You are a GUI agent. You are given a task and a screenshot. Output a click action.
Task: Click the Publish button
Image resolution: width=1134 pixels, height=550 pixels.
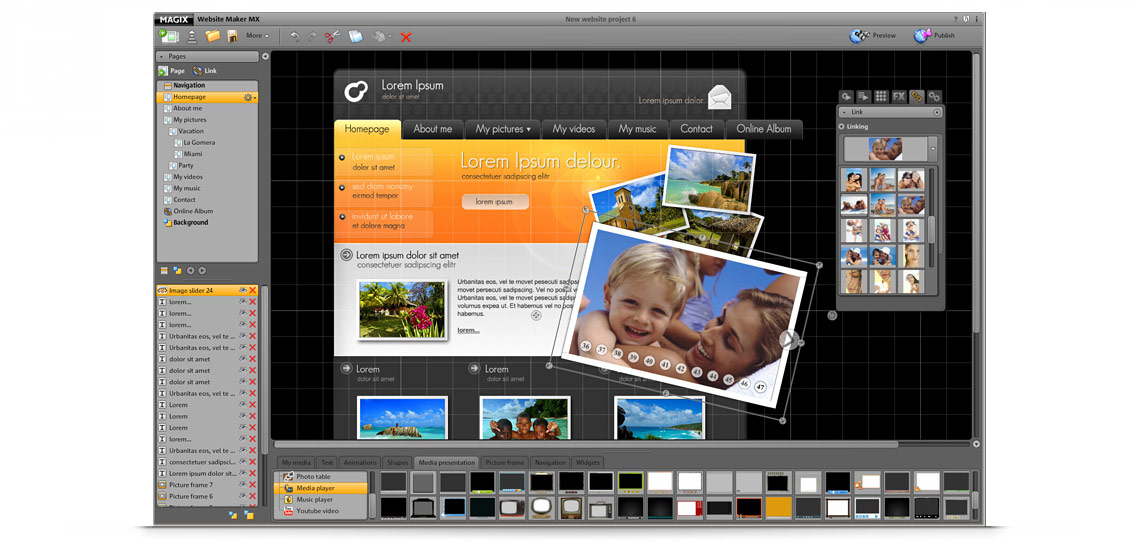pos(934,35)
